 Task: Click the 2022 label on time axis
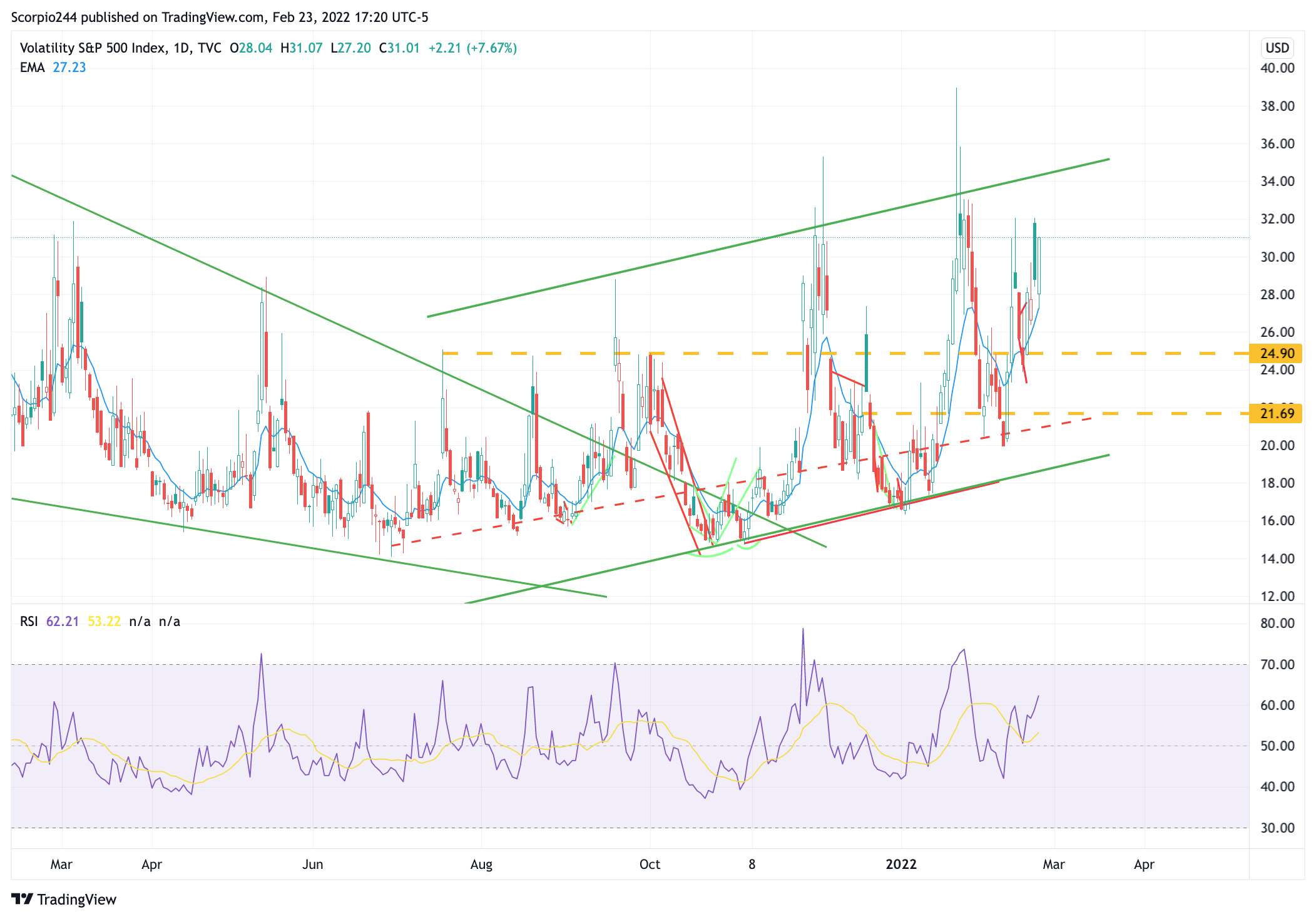pos(901,865)
